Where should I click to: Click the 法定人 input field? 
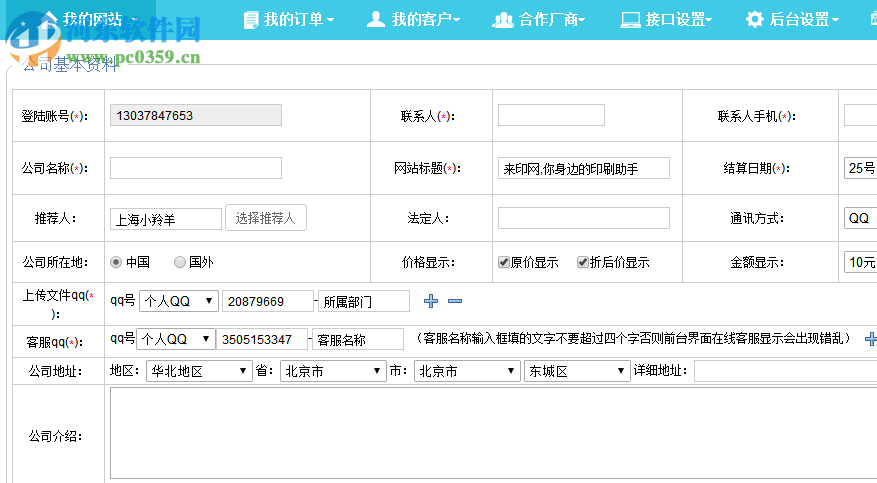coord(583,218)
